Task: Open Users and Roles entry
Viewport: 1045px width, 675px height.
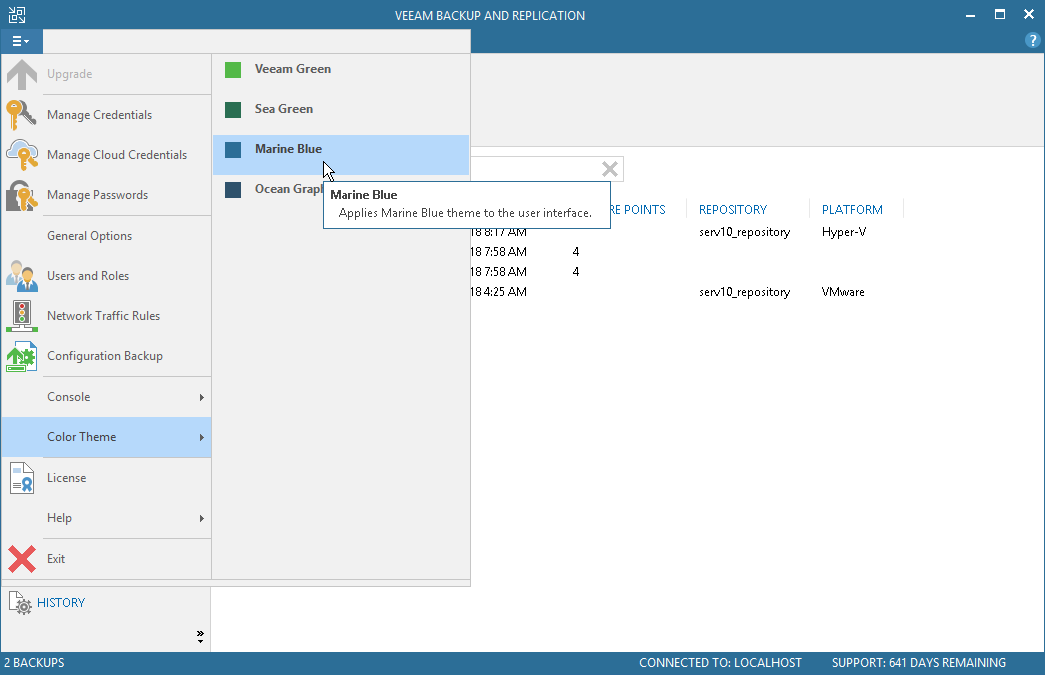Action: (88, 276)
